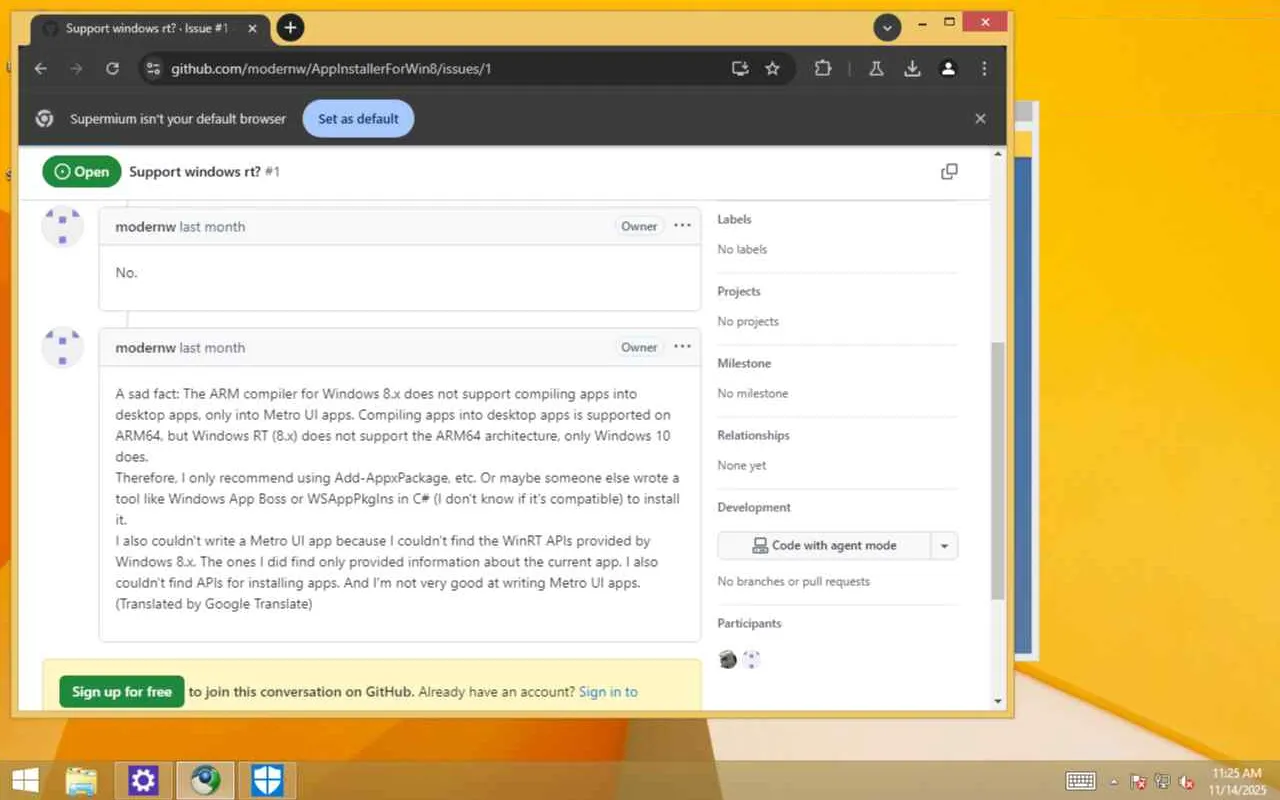Open the Windows Start button
Viewport: 1280px width, 800px height.
tap(25, 780)
